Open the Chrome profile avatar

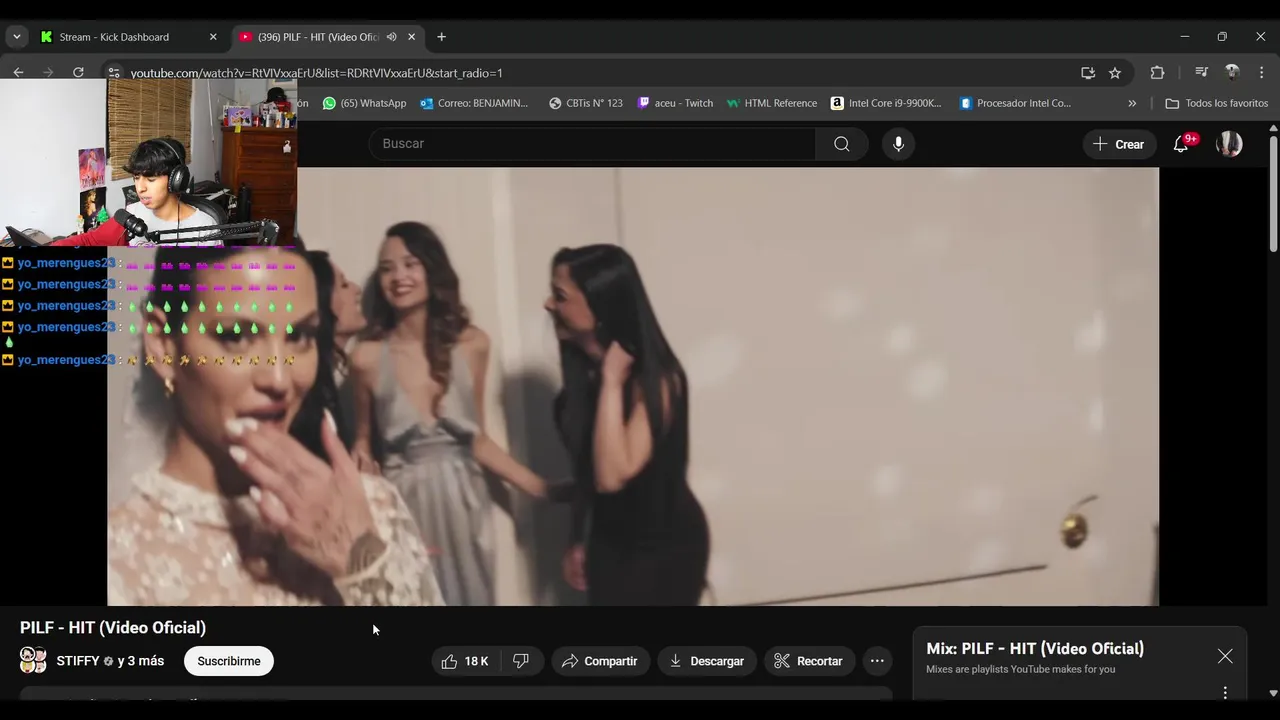click(x=1232, y=72)
